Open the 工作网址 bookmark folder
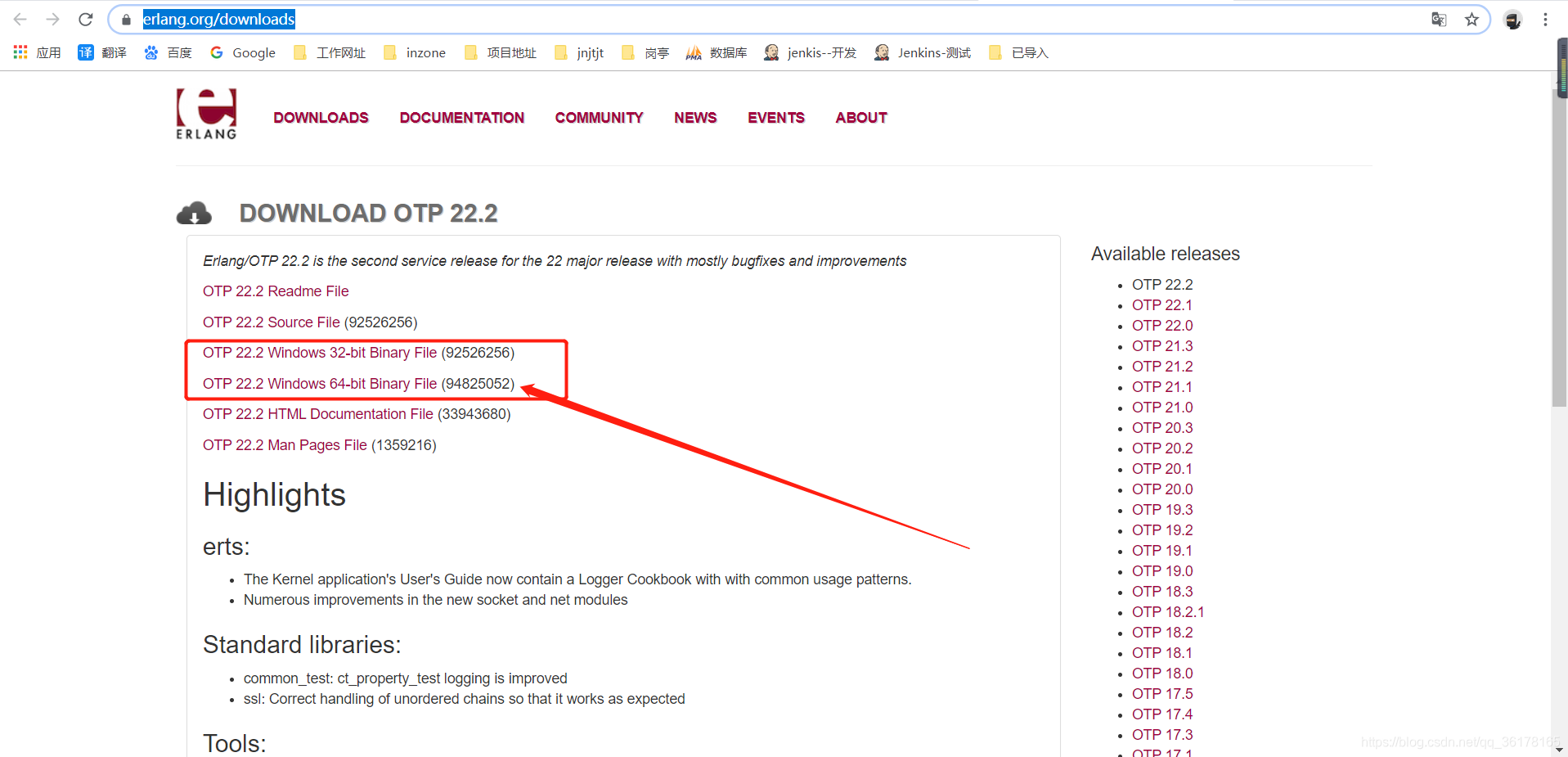Image resolution: width=1568 pixels, height=757 pixels. click(330, 52)
